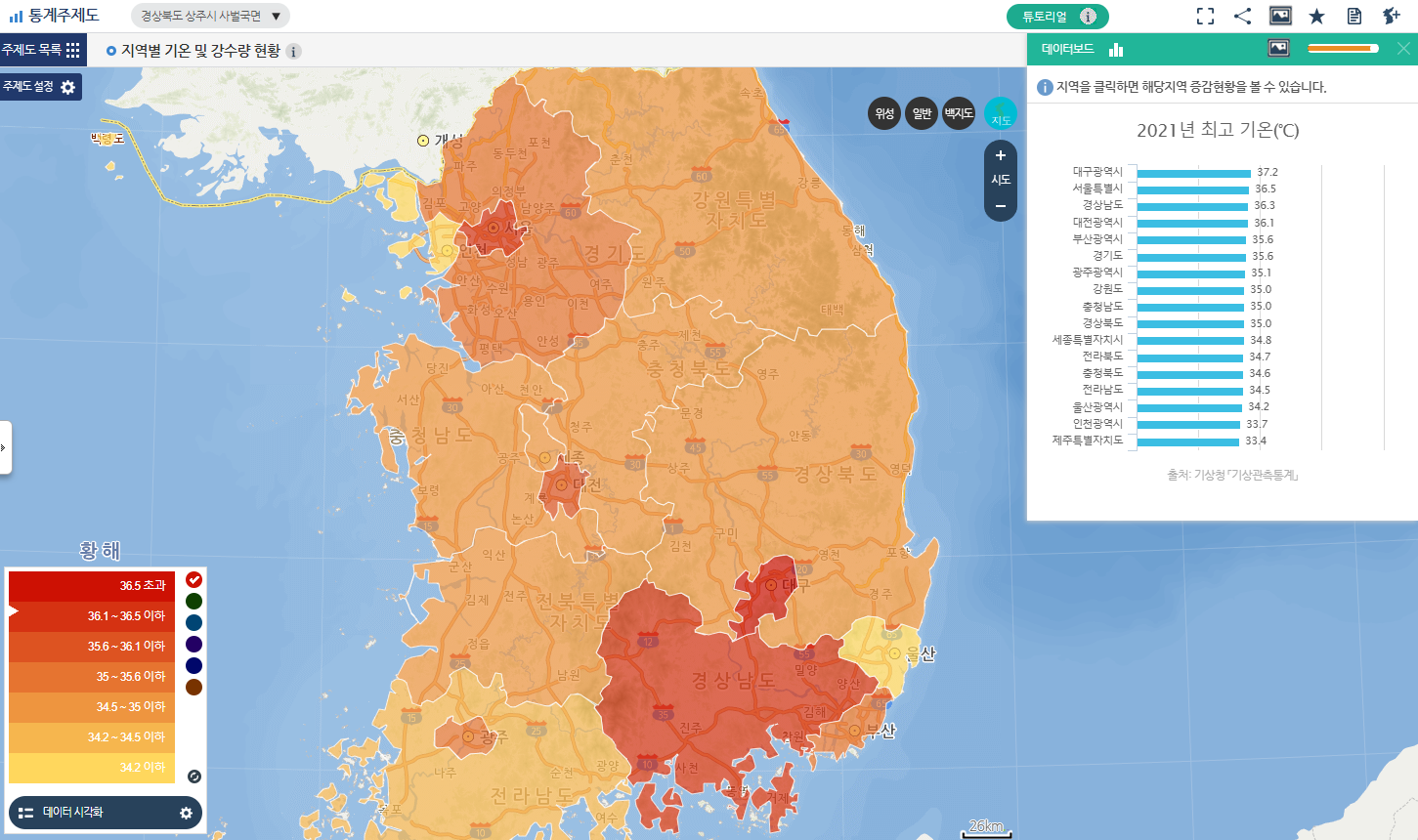Open the 튜토리얼 tutorial button
The width and height of the screenshot is (1418, 840).
[x=1057, y=17]
